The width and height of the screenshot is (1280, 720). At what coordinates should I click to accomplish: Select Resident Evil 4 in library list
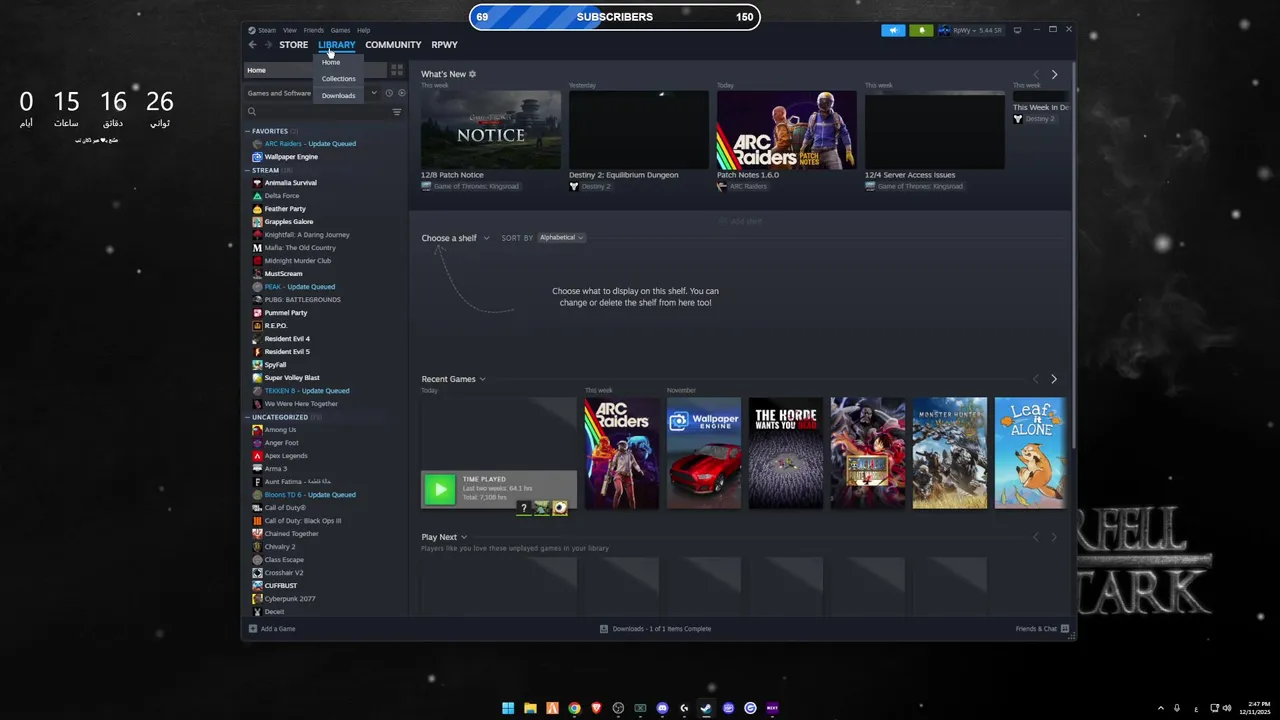287,339
